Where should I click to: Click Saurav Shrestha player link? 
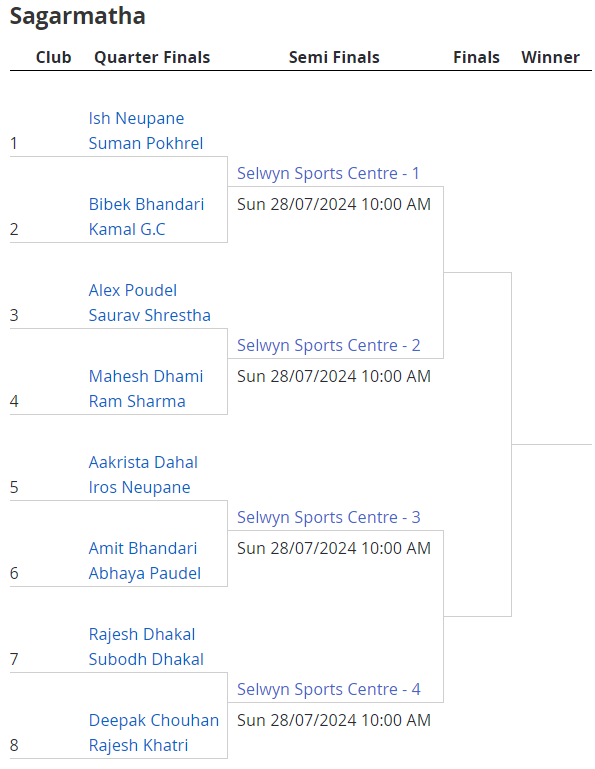150,315
